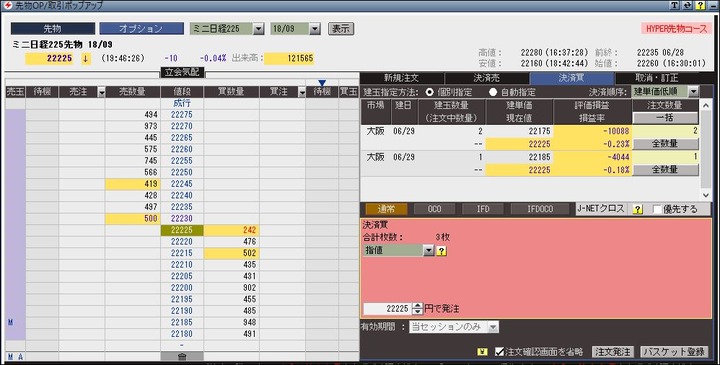Open the ミニ日経225 product dropdown

point(259,28)
